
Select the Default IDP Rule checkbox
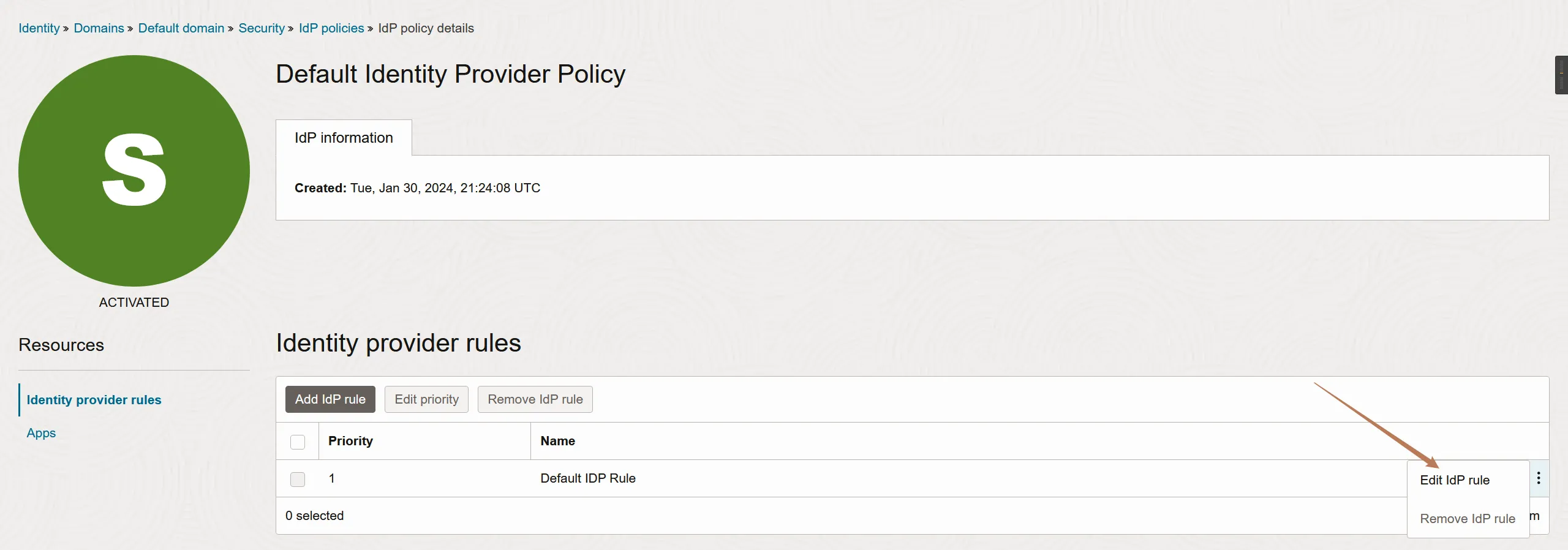[x=298, y=479]
